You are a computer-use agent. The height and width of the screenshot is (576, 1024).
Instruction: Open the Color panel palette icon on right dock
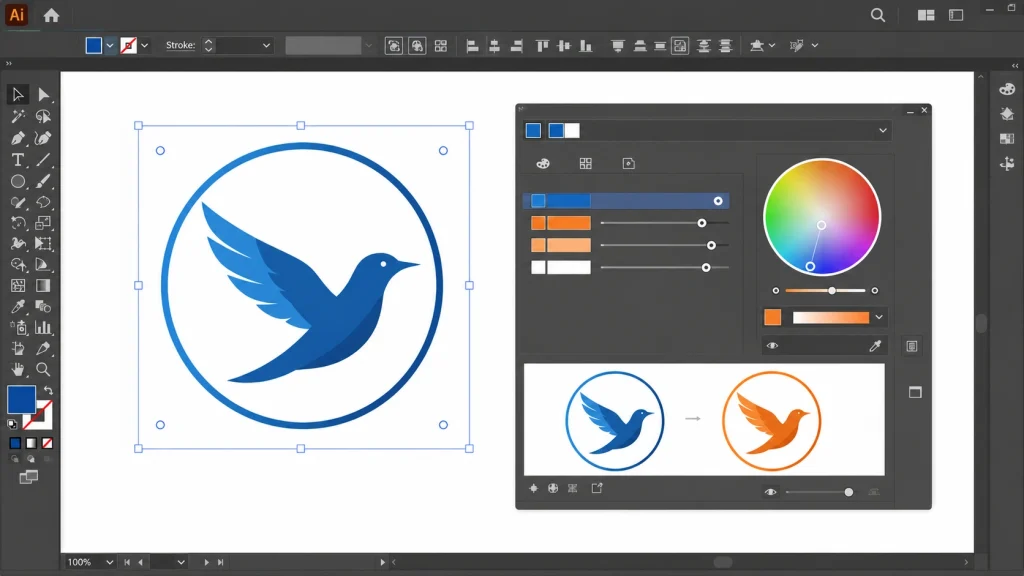(x=1007, y=89)
